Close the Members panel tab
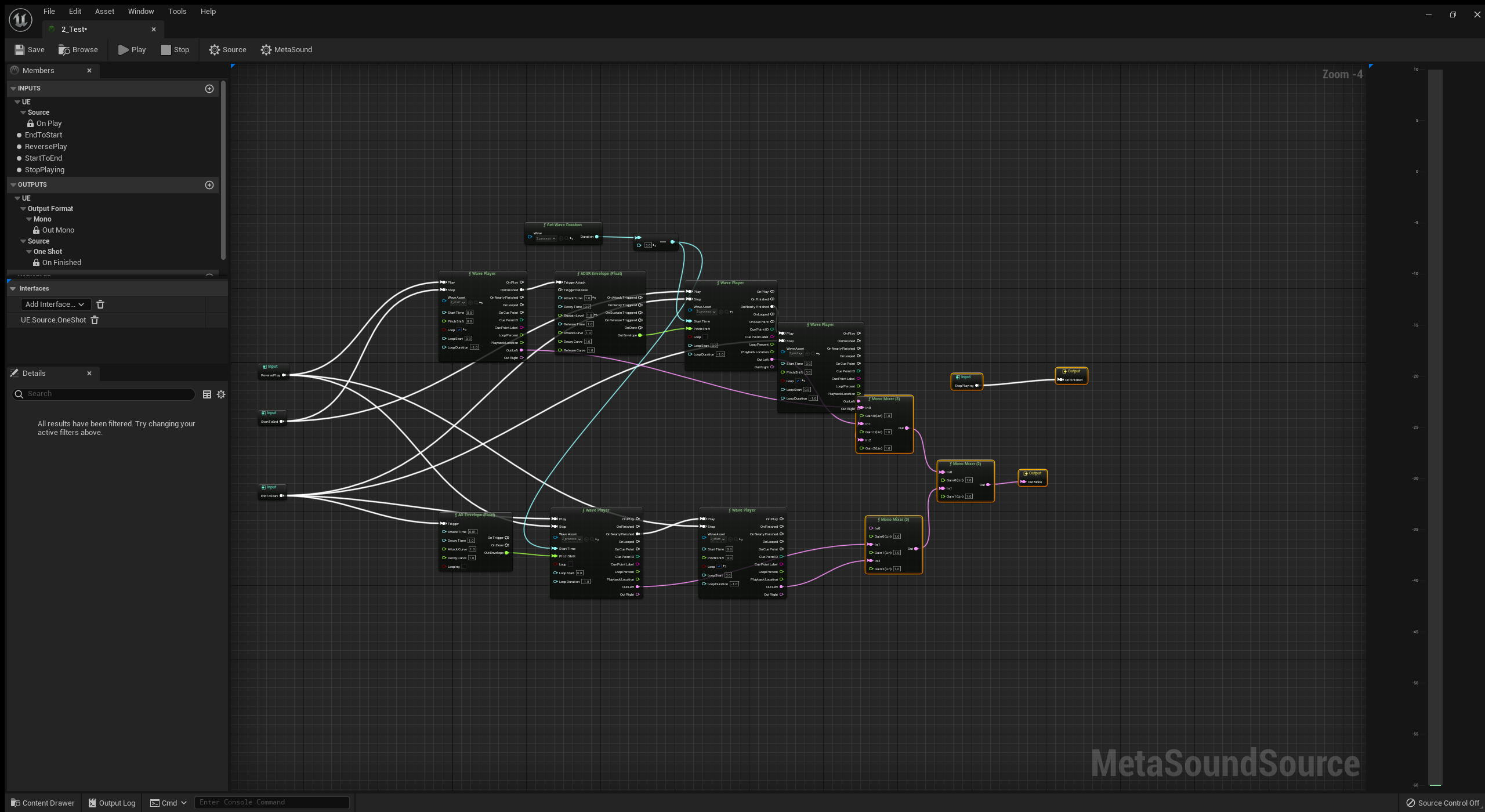 89,71
